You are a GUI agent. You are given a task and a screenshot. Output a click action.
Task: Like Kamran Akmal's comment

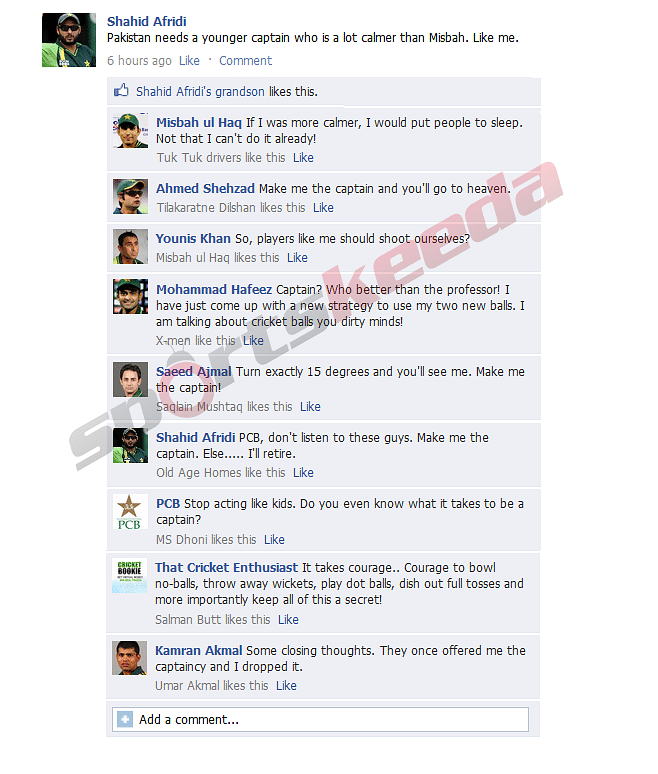click(286, 686)
